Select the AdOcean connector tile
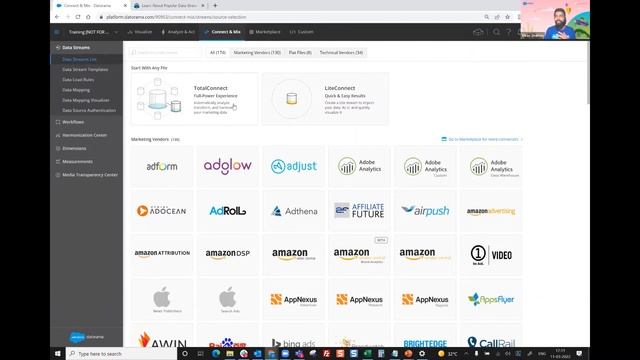Image resolution: width=640 pixels, height=360 pixels. tap(162, 211)
